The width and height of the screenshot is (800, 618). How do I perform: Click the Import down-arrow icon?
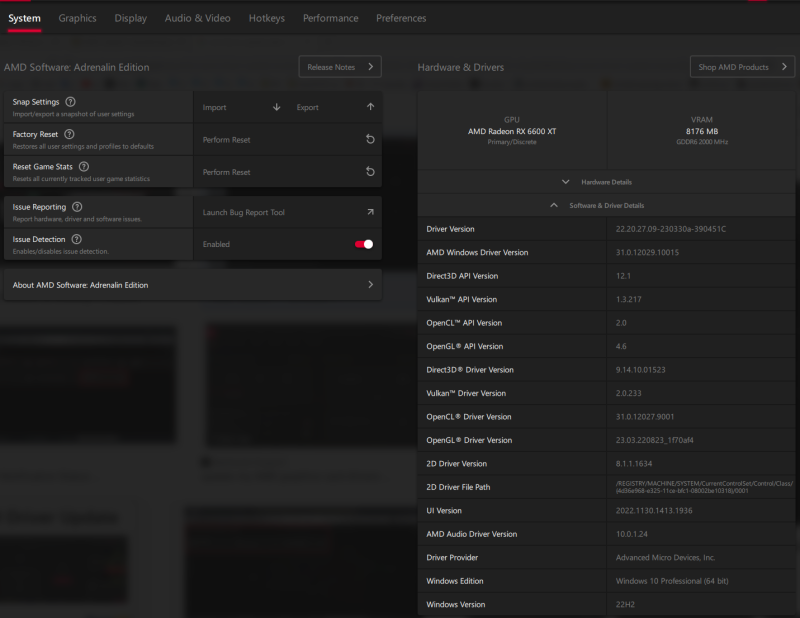click(277, 107)
